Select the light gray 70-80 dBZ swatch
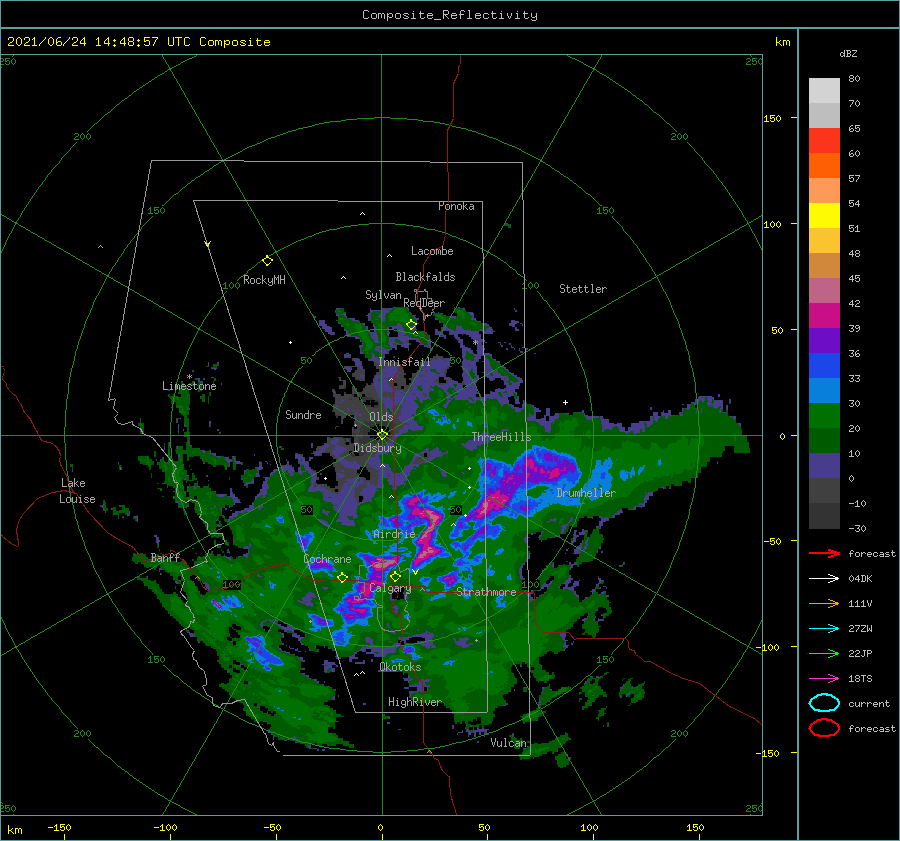The image size is (900, 841). (x=824, y=90)
